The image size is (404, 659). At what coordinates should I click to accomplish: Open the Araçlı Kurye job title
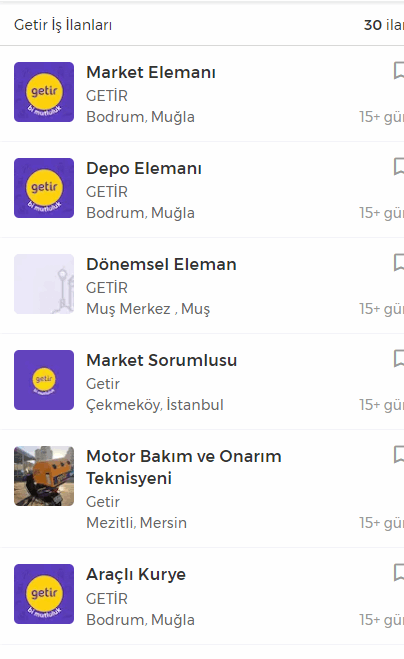coord(136,575)
